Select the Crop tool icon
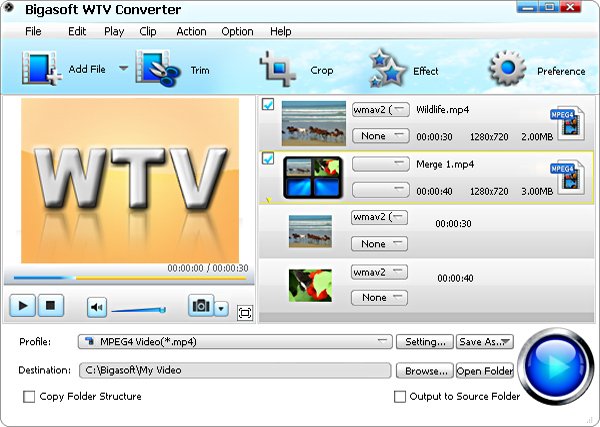This screenshot has width=600, height=427. click(278, 68)
